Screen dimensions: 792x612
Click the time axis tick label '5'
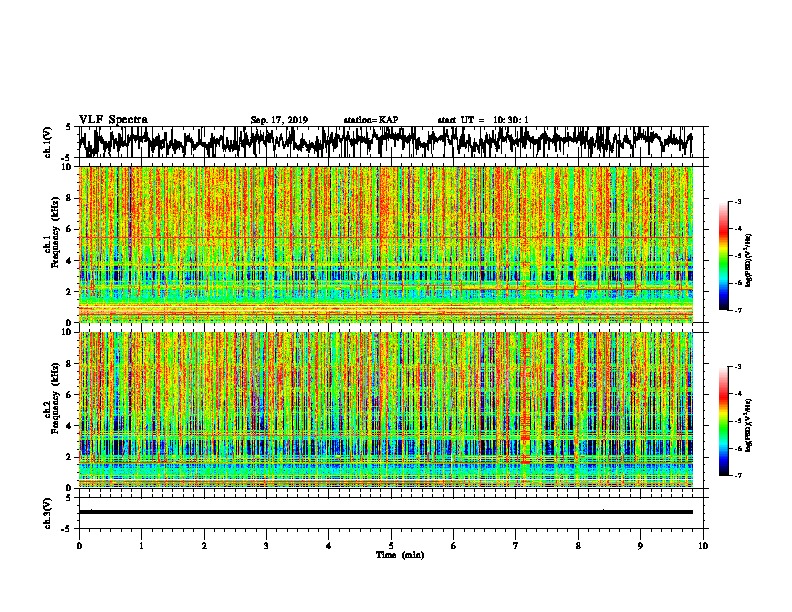pyautogui.click(x=391, y=546)
